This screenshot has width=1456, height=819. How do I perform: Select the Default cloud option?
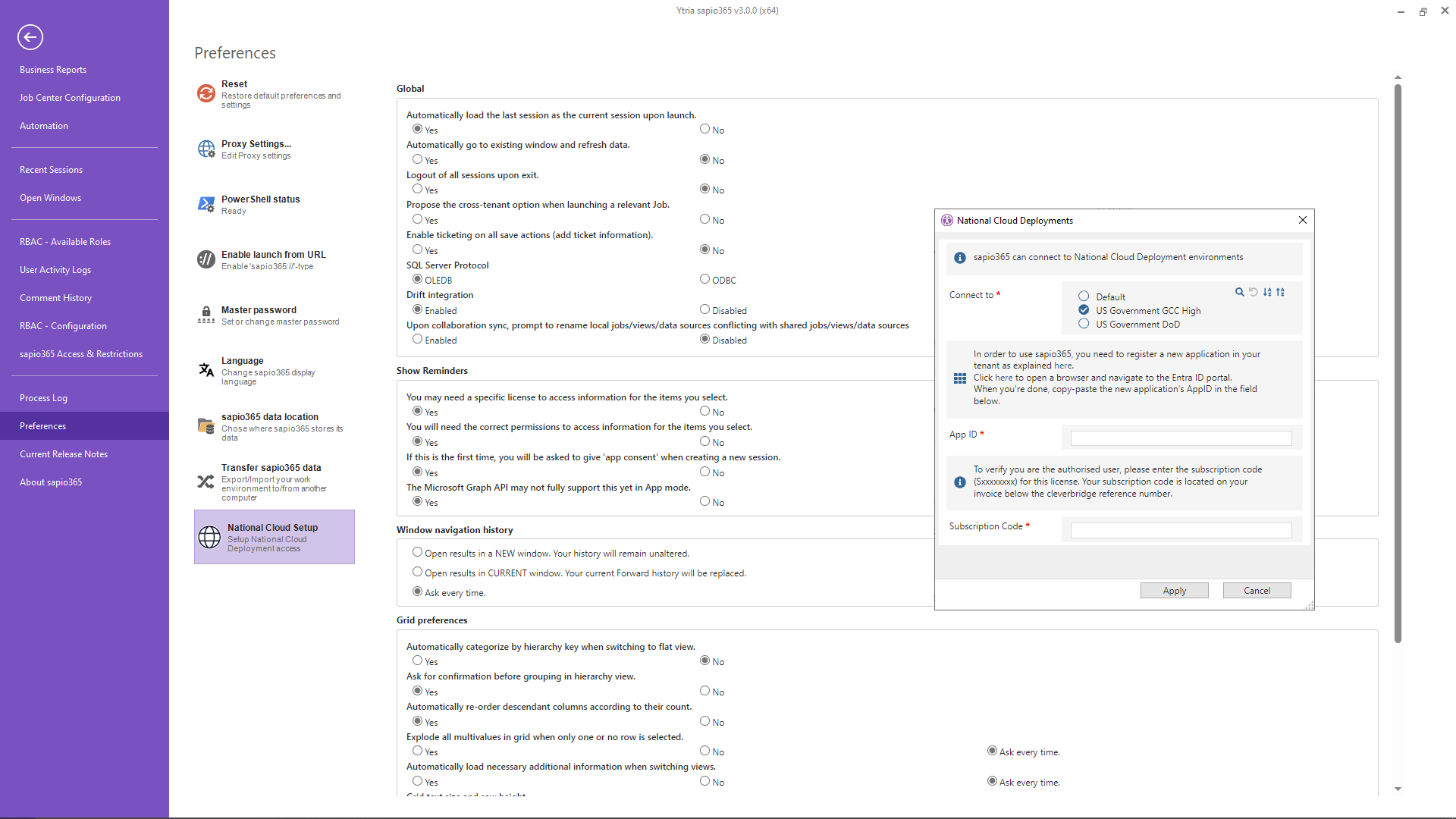pos(1084,297)
